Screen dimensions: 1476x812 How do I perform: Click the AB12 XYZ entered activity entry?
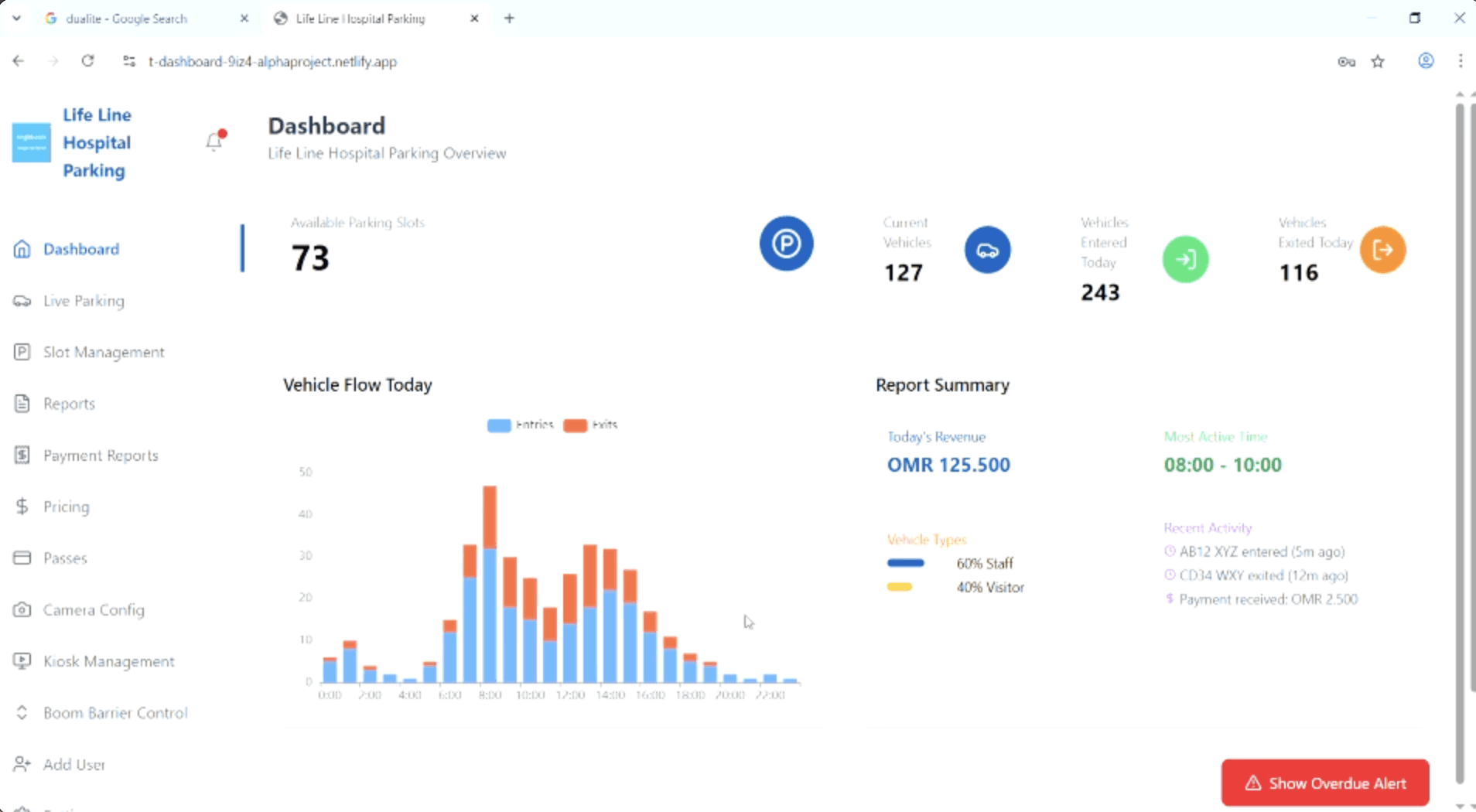(1255, 551)
